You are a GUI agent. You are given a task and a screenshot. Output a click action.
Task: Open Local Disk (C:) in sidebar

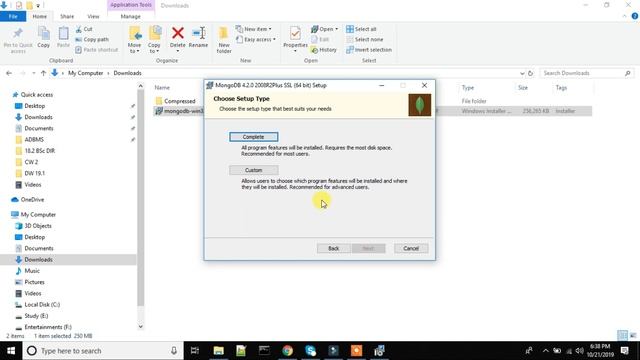tap(42, 304)
